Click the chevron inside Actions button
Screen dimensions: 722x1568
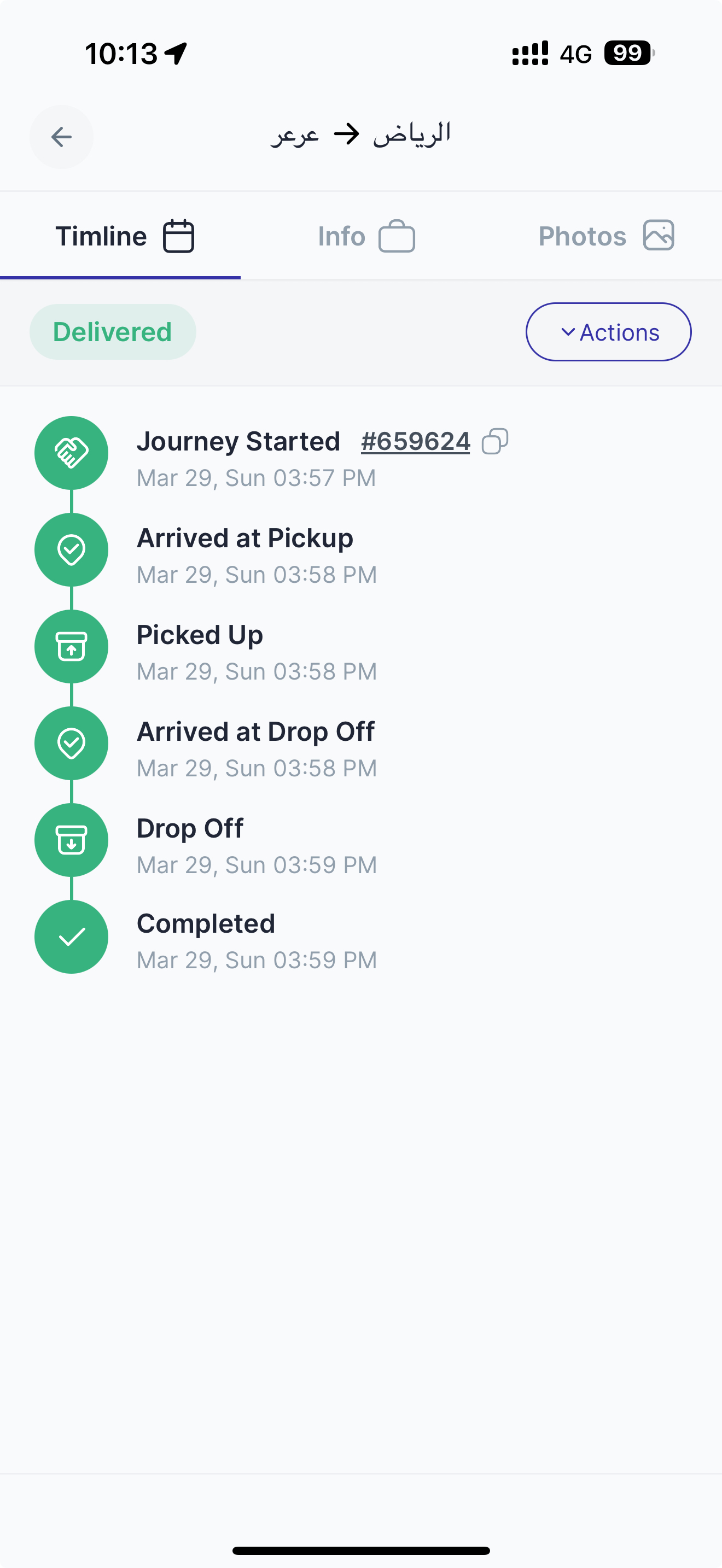pyautogui.click(x=567, y=332)
